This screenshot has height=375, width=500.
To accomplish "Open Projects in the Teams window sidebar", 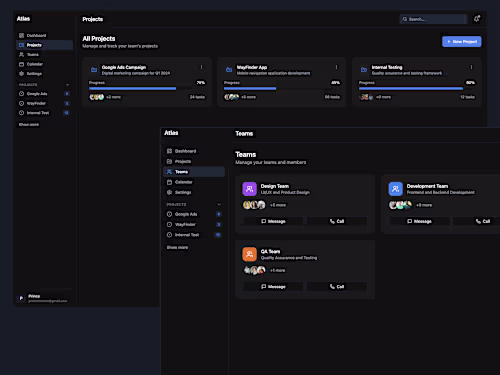I will (x=194, y=161).
